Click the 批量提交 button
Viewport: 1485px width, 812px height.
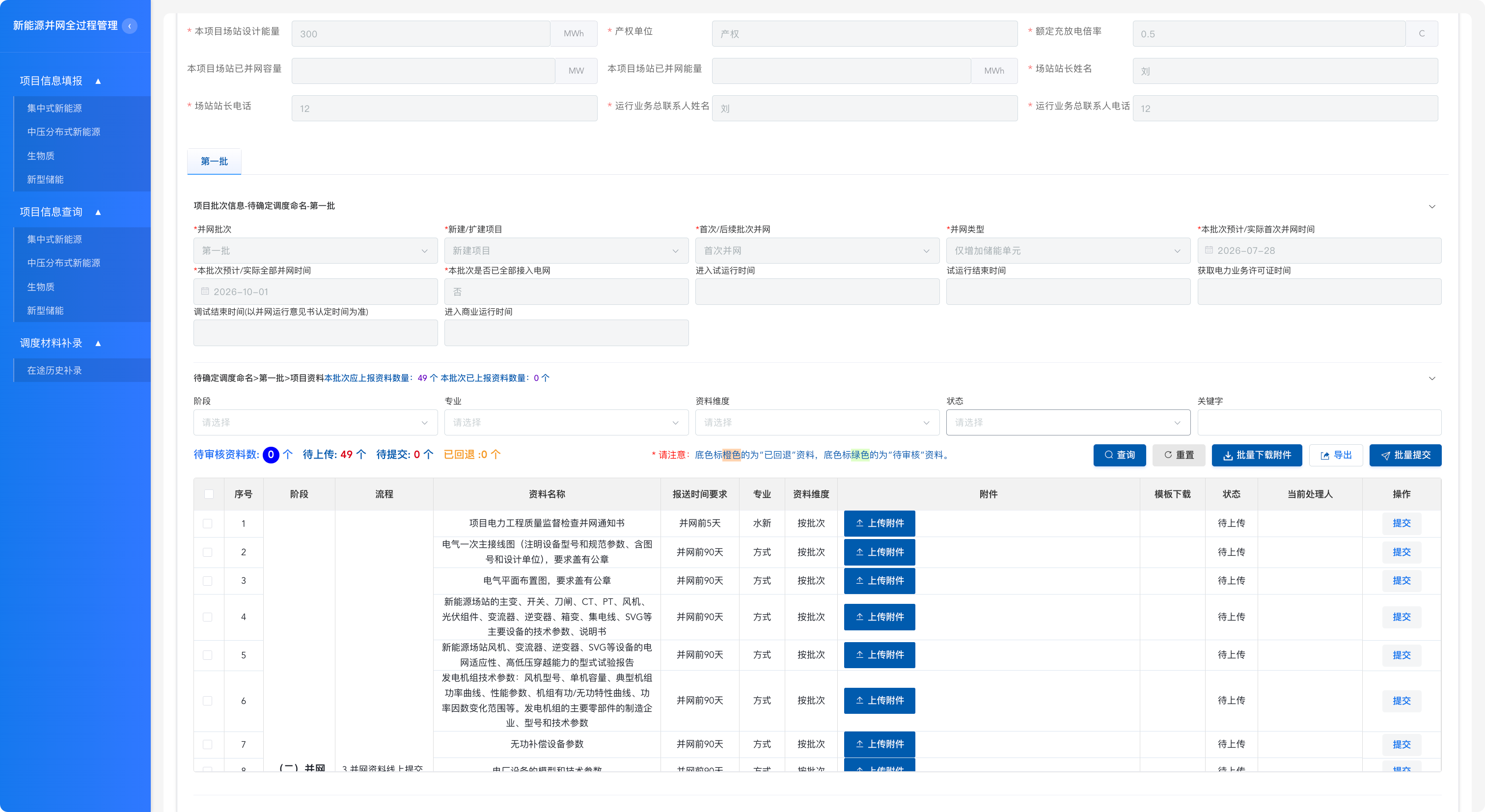coord(1405,455)
